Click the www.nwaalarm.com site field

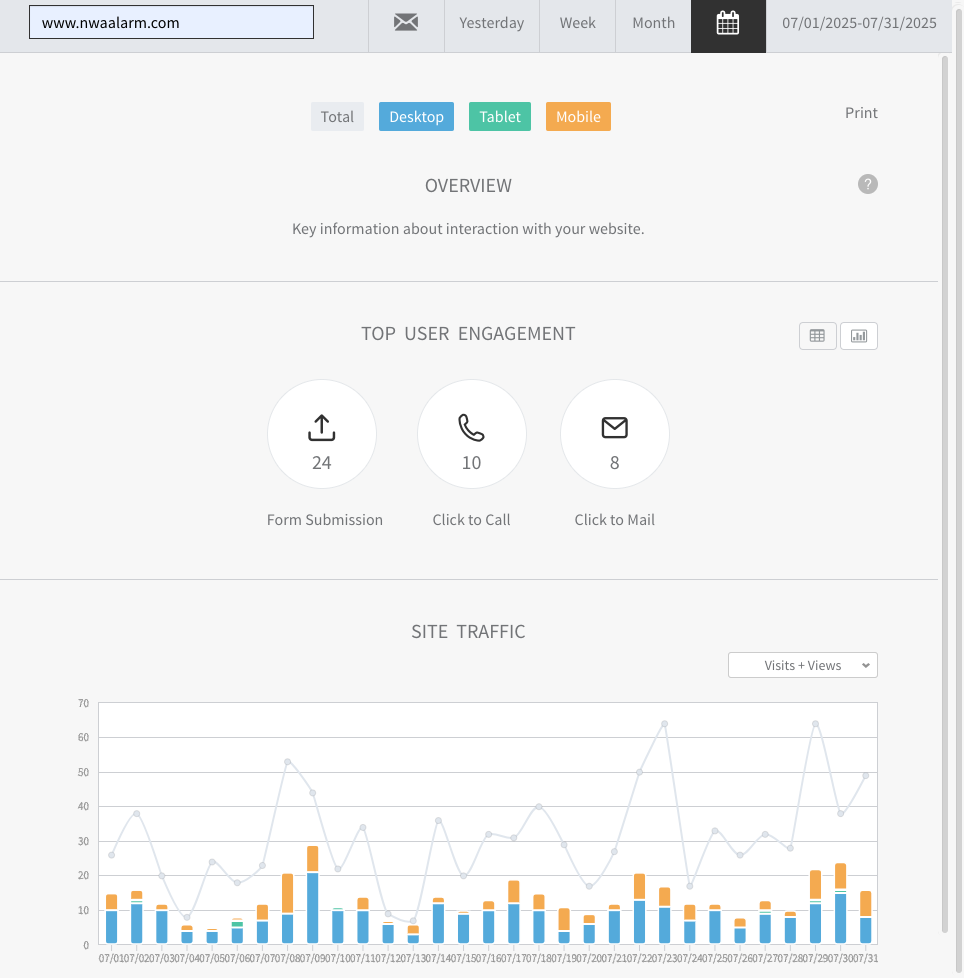coord(171,22)
